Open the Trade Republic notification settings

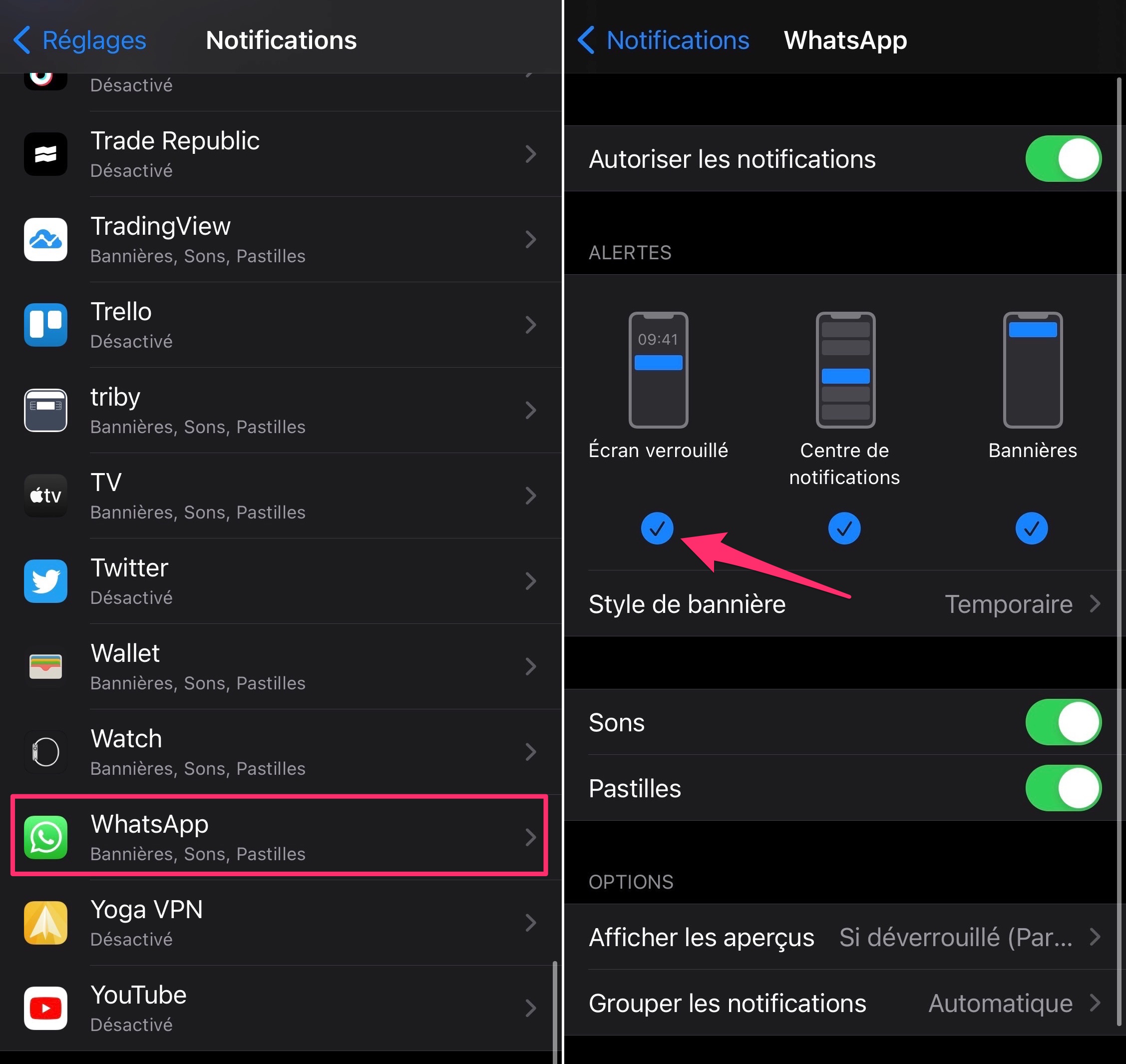281,154
